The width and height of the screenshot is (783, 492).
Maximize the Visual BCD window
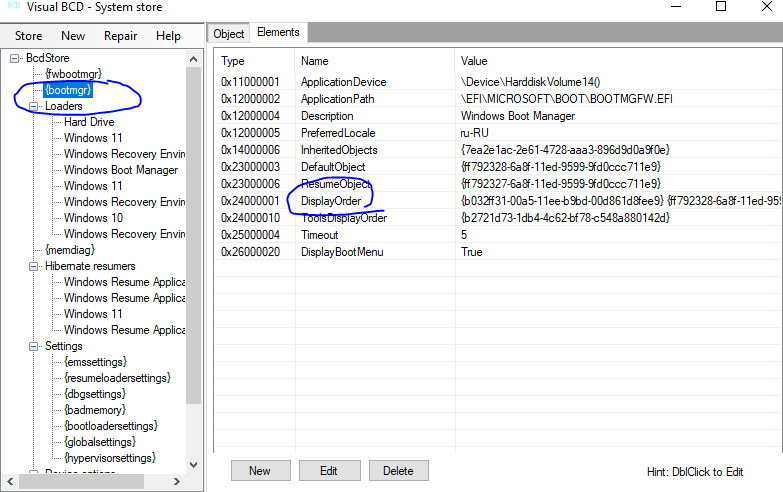point(721,6)
